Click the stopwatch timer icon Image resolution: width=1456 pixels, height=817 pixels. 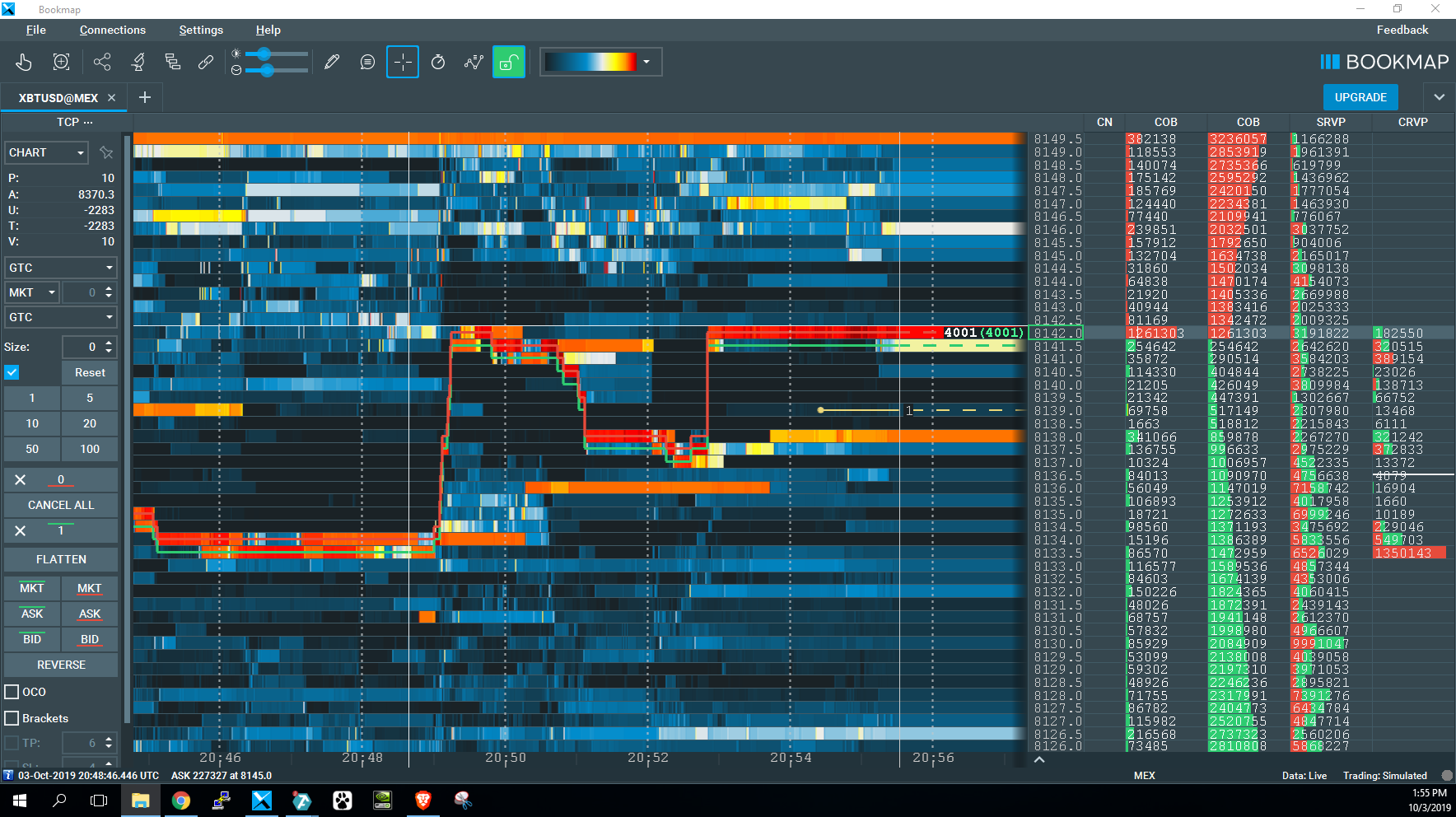(438, 62)
